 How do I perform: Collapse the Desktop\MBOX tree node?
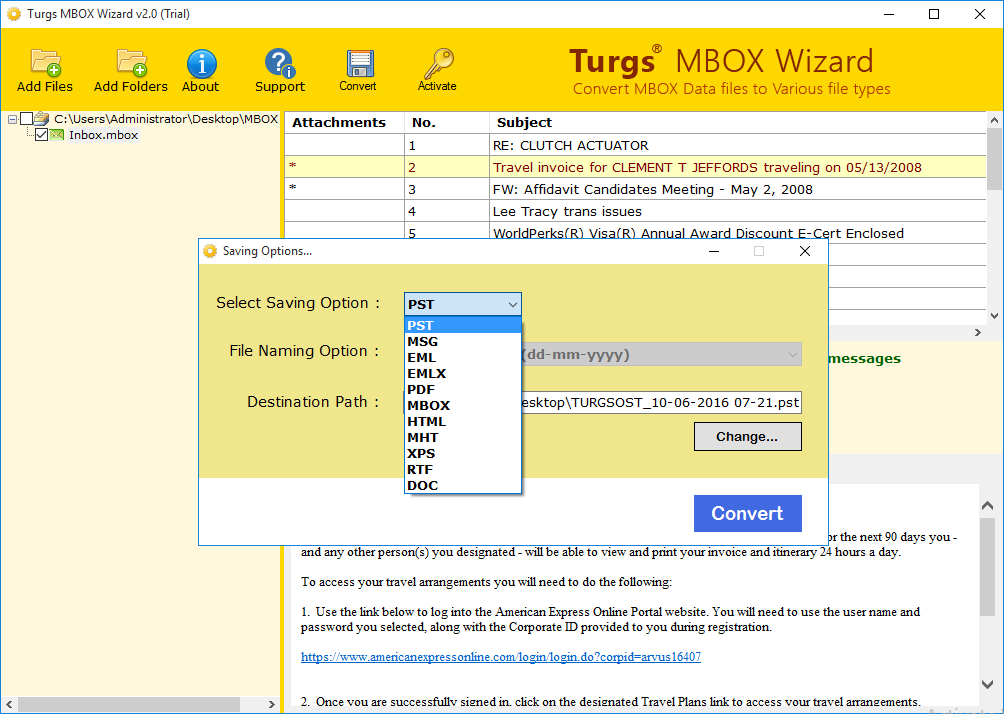click(x=12, y=119)
